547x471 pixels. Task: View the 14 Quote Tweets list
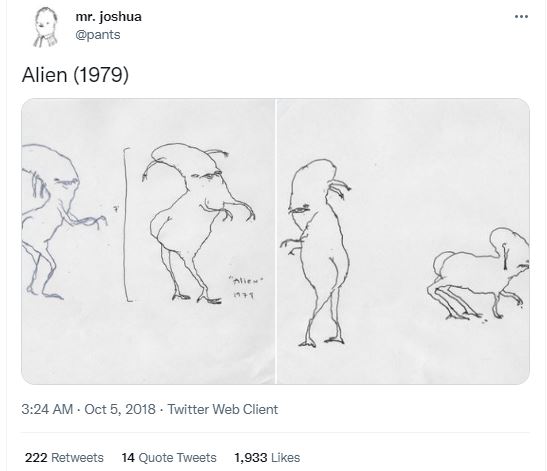[x=169, y=457]
